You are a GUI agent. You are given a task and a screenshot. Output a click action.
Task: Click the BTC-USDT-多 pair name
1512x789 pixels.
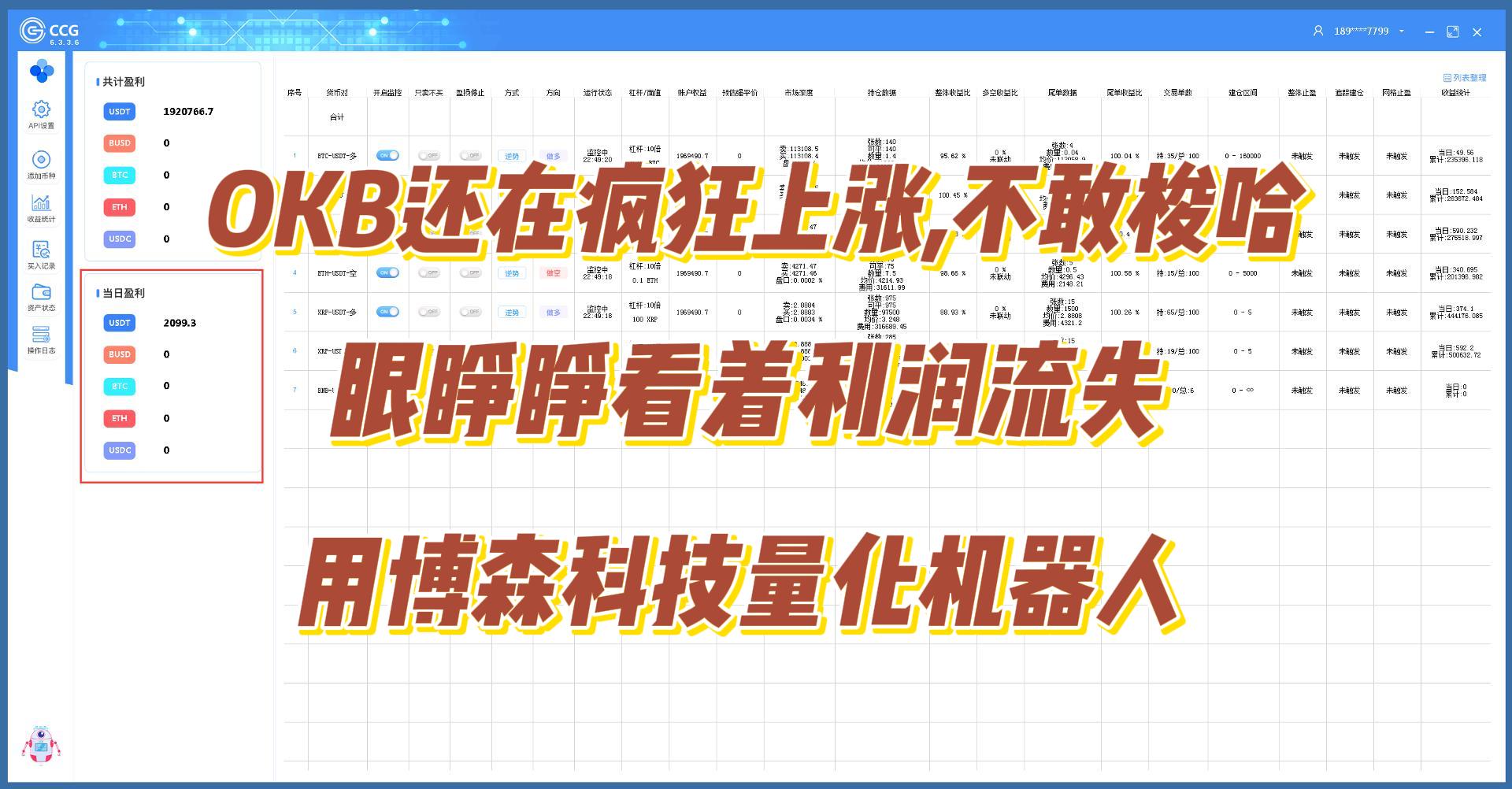(337, 156)
